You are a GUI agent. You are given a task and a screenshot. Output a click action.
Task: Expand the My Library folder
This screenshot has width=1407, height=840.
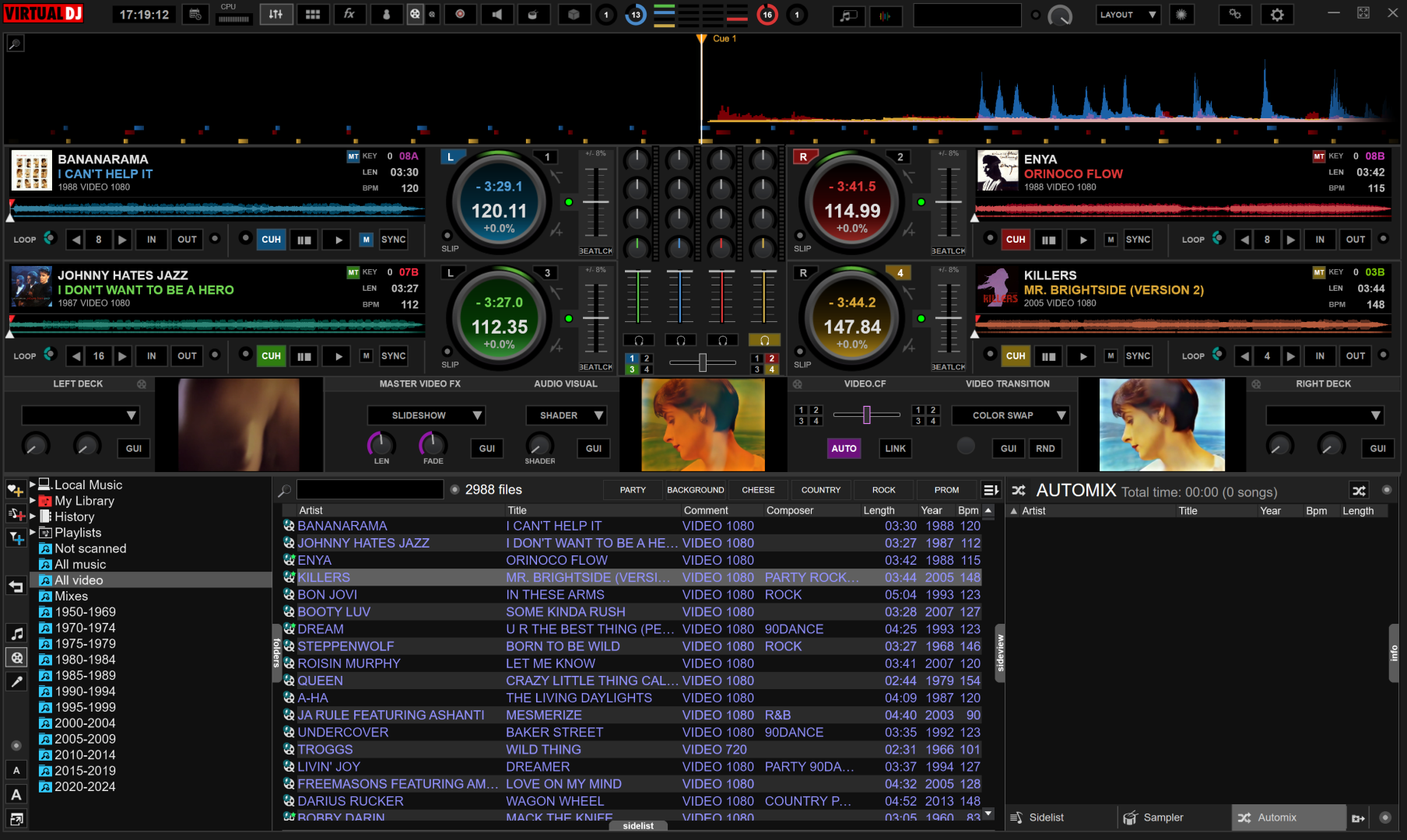tap(33, 501)
